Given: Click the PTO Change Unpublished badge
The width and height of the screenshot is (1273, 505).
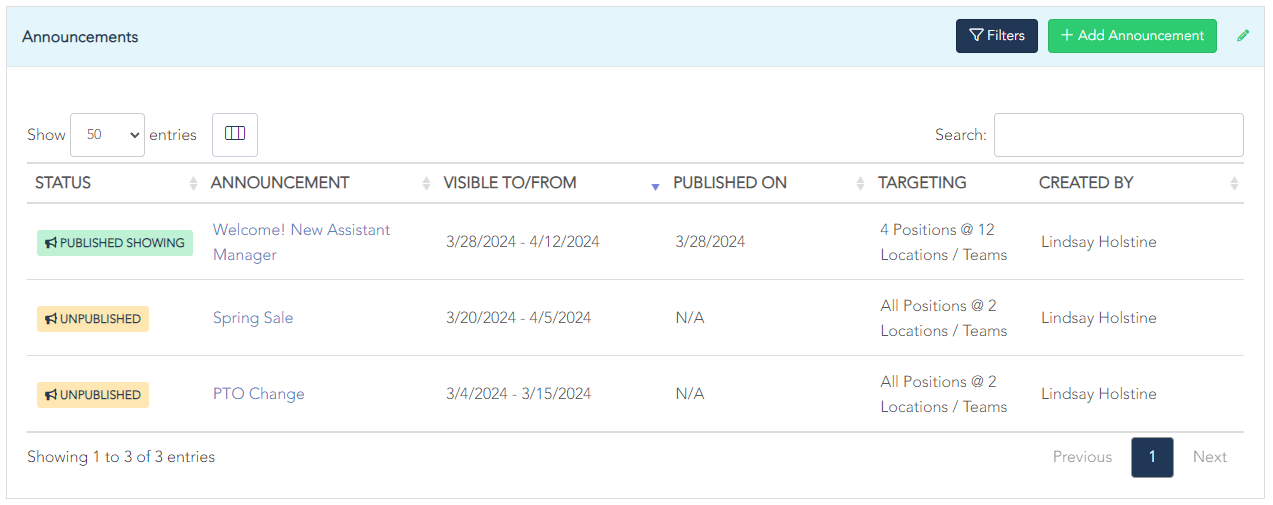Looking at the screenshot, I should pyautogui.click(x=93, y=395).
